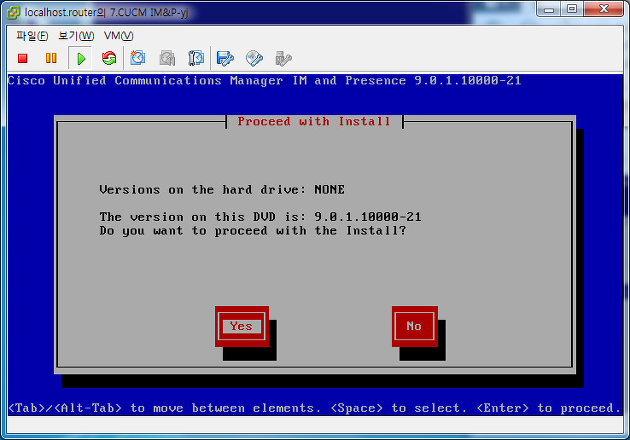Click the vSphere icon in the title bar
630x440 pixels.
13,12
